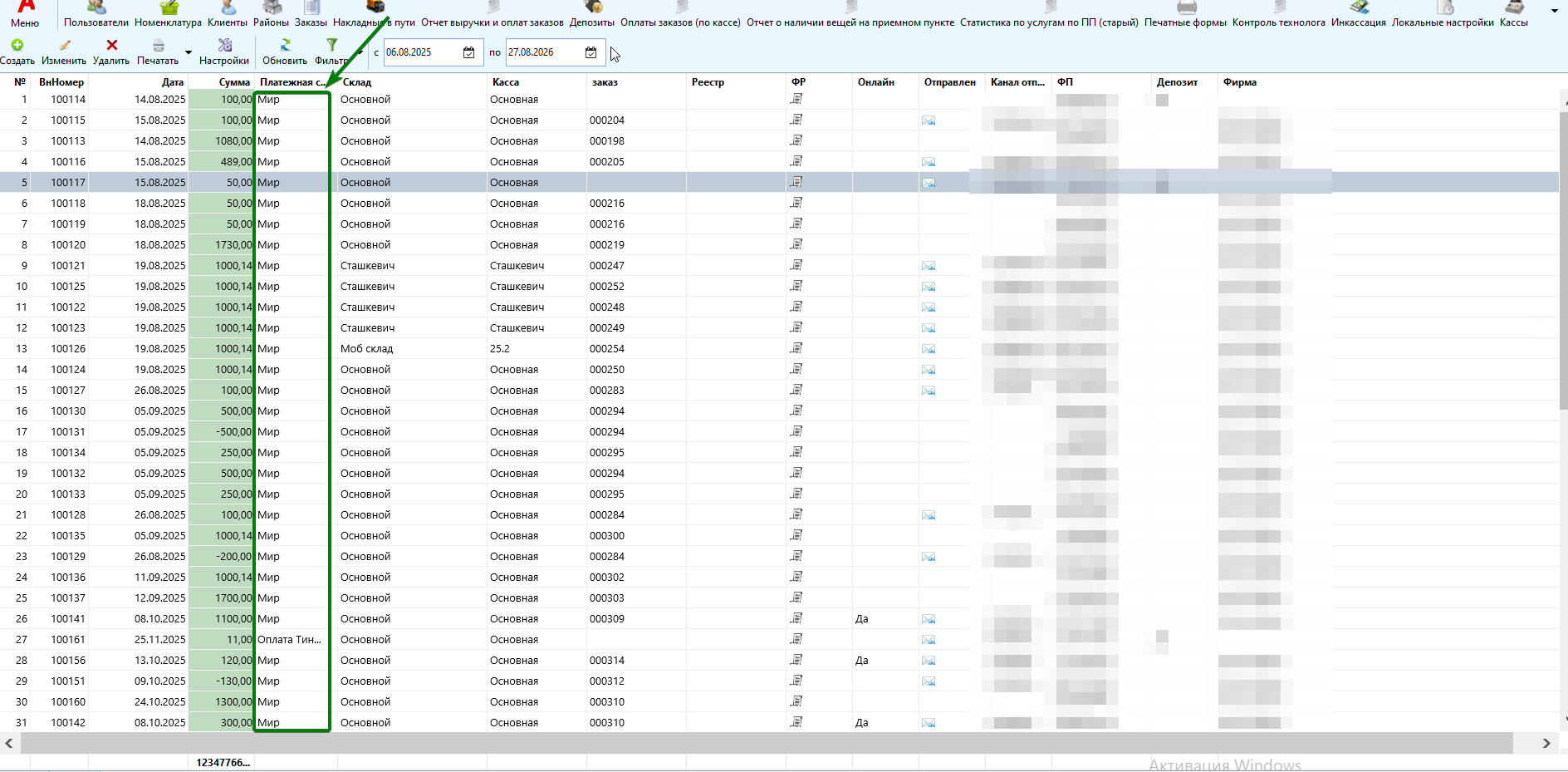Expand the top toolbar overflow arrow
1568x772 pixels.
[x=1555, y=12]
